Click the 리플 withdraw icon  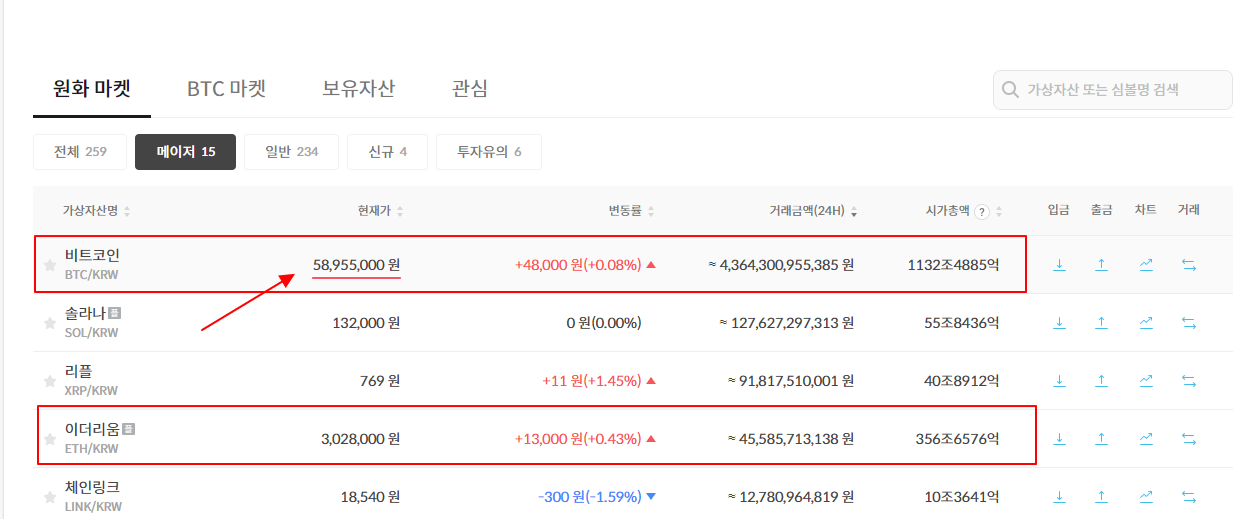pyautogui.click(x=1101, y=381)
